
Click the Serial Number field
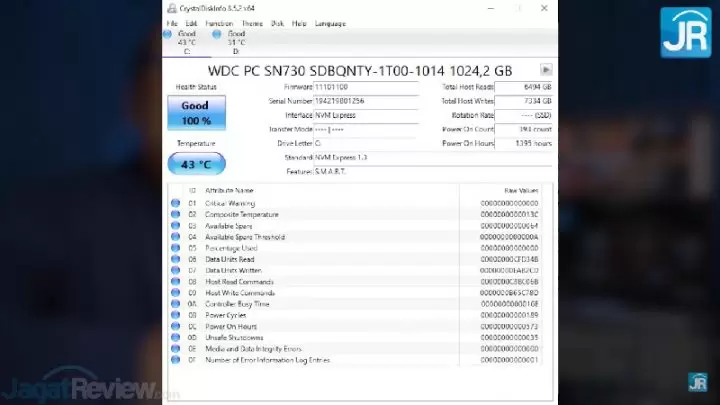[366, 101]
